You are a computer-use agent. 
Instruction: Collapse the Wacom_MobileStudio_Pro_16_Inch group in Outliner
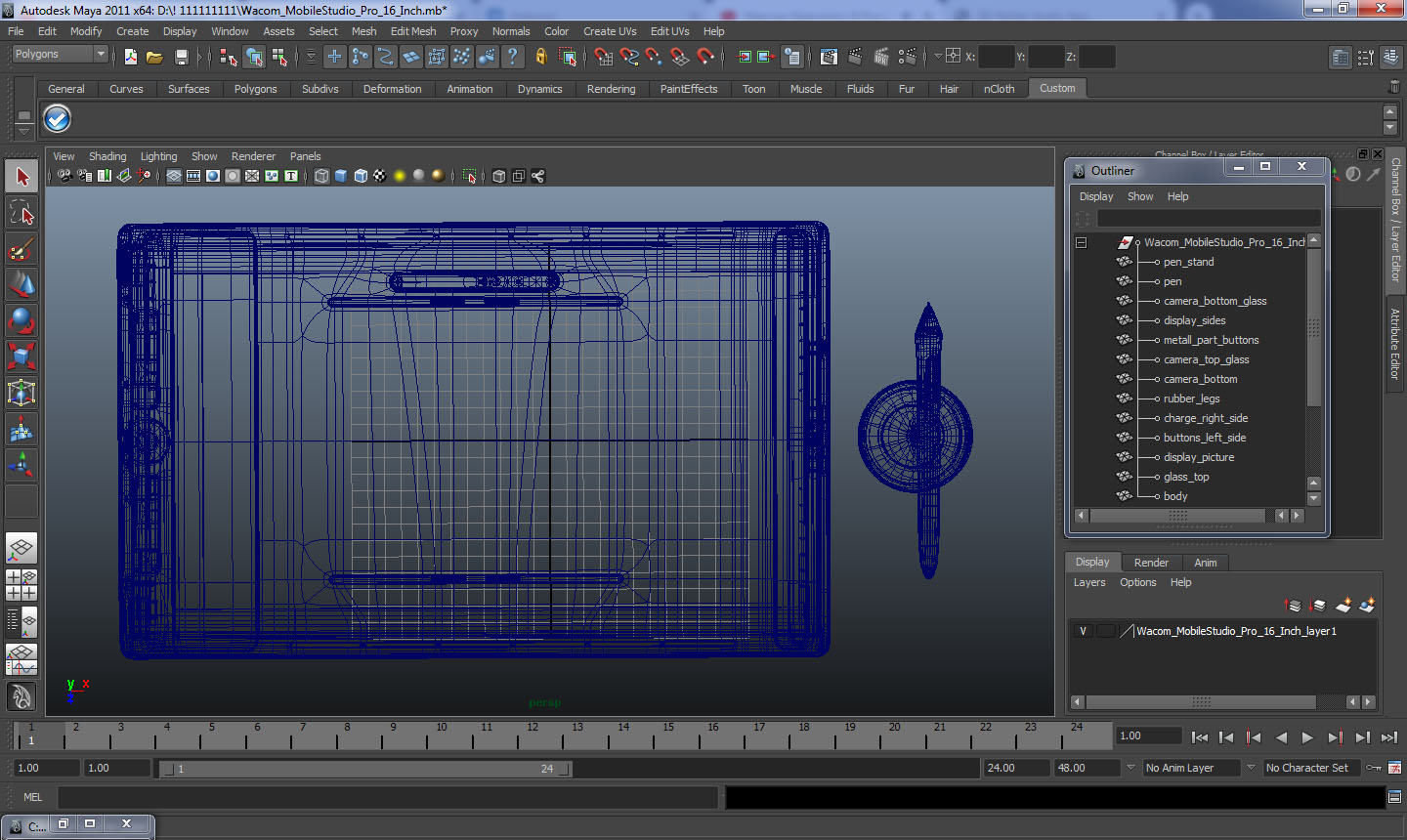(x=1081, y=242)
